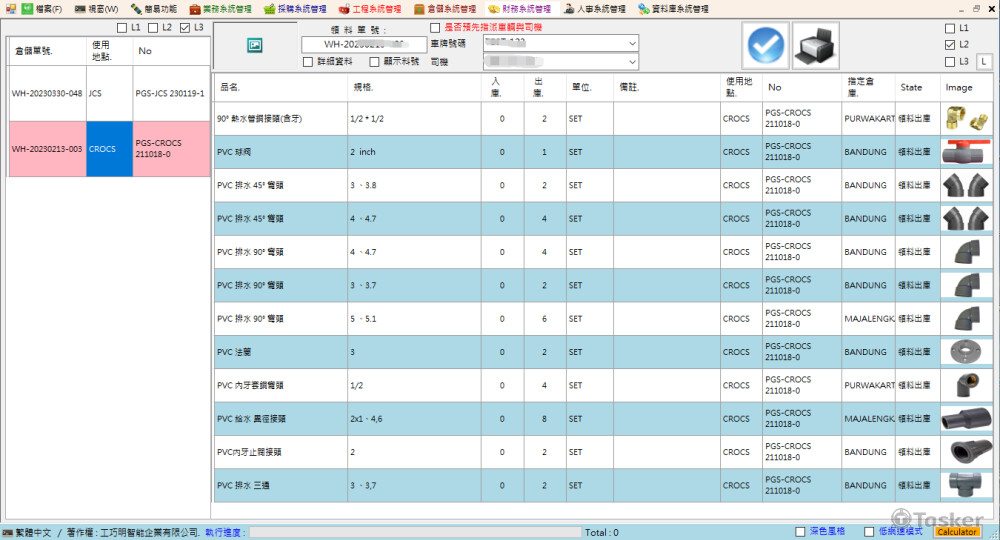Screen dimensions: 1000x540
Task: Open the brass fitting image in first row
Action: coord(967,118)
